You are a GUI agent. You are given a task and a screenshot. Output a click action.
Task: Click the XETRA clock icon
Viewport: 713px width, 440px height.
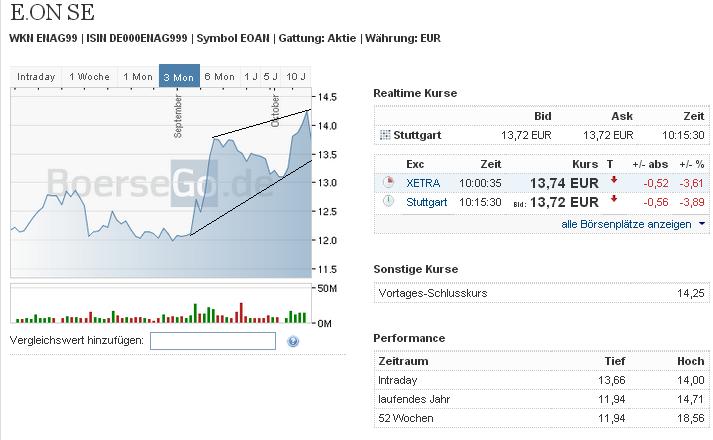(388, 183)
